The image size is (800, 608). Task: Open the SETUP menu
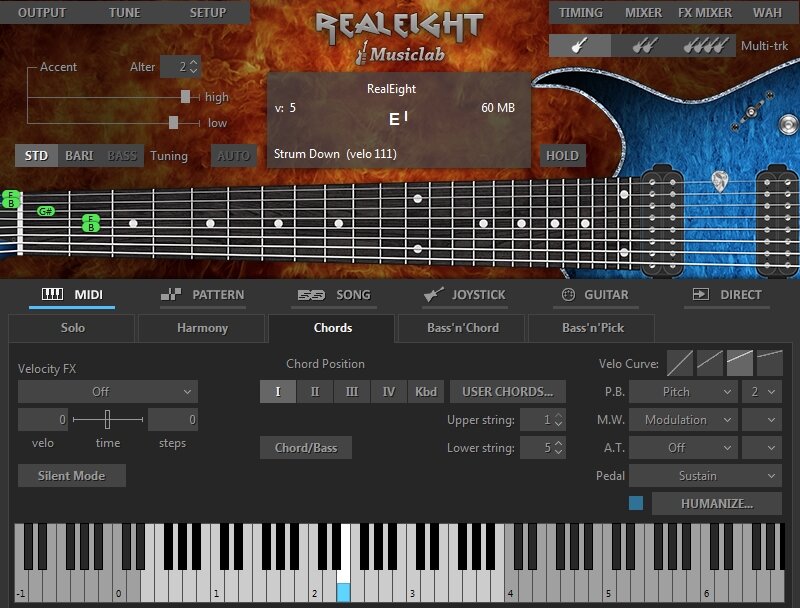tap(208, 13)
